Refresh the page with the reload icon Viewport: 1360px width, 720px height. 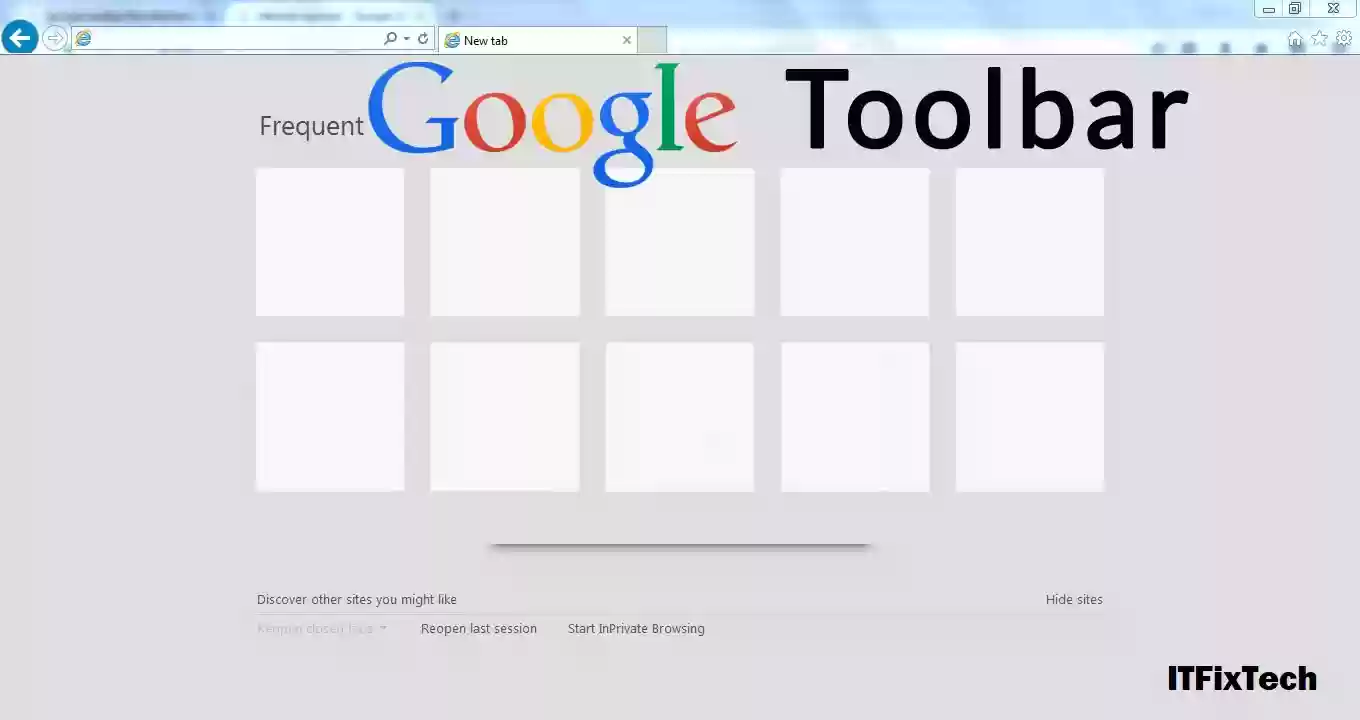tap(423, 39)
